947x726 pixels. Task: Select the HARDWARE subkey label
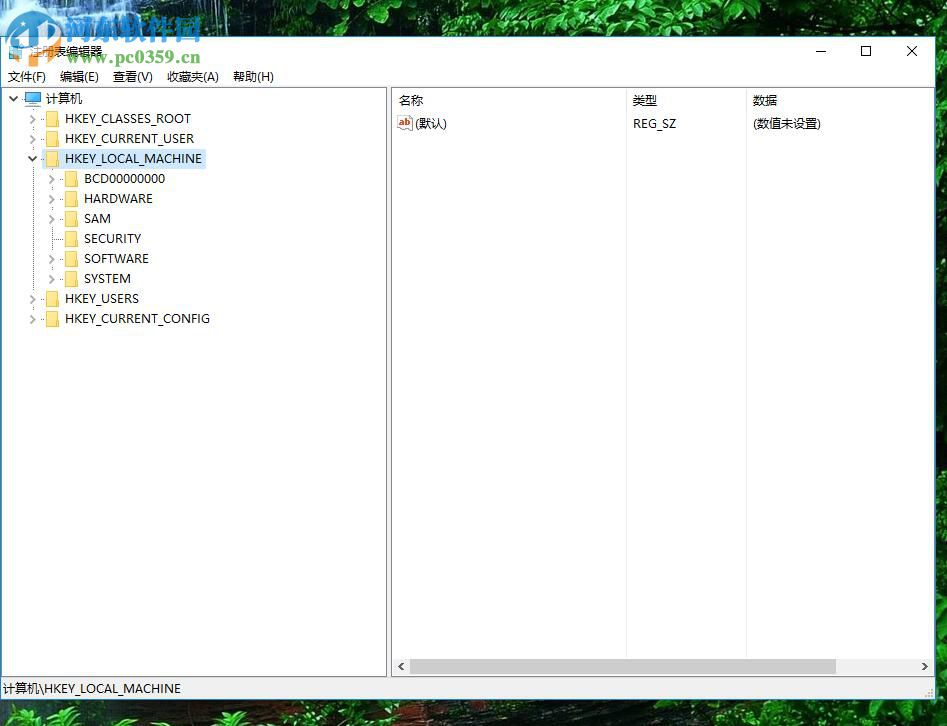[x=118, y=199]
